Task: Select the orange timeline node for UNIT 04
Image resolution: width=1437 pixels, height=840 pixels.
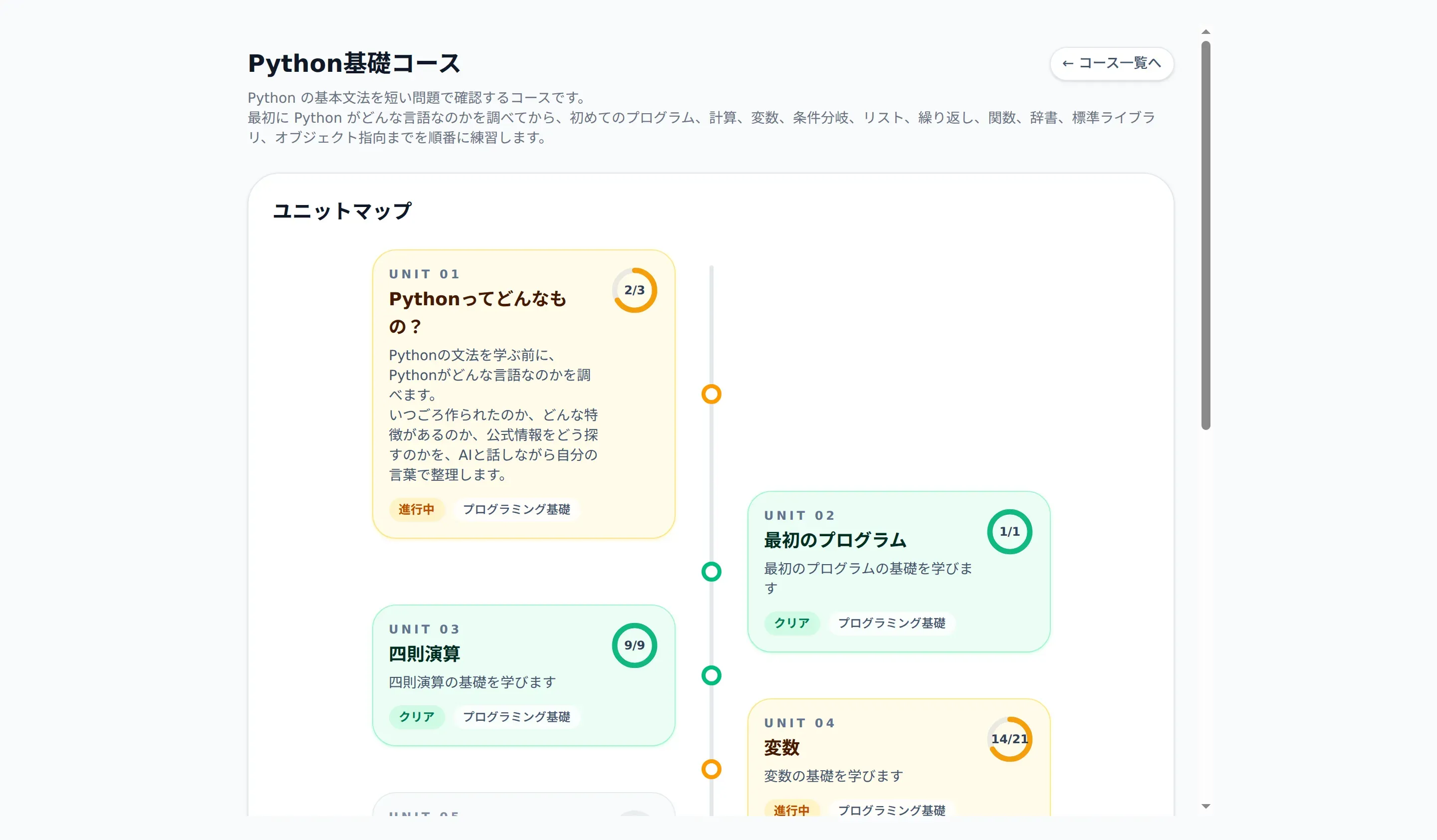Action: (x=711, y=769)
